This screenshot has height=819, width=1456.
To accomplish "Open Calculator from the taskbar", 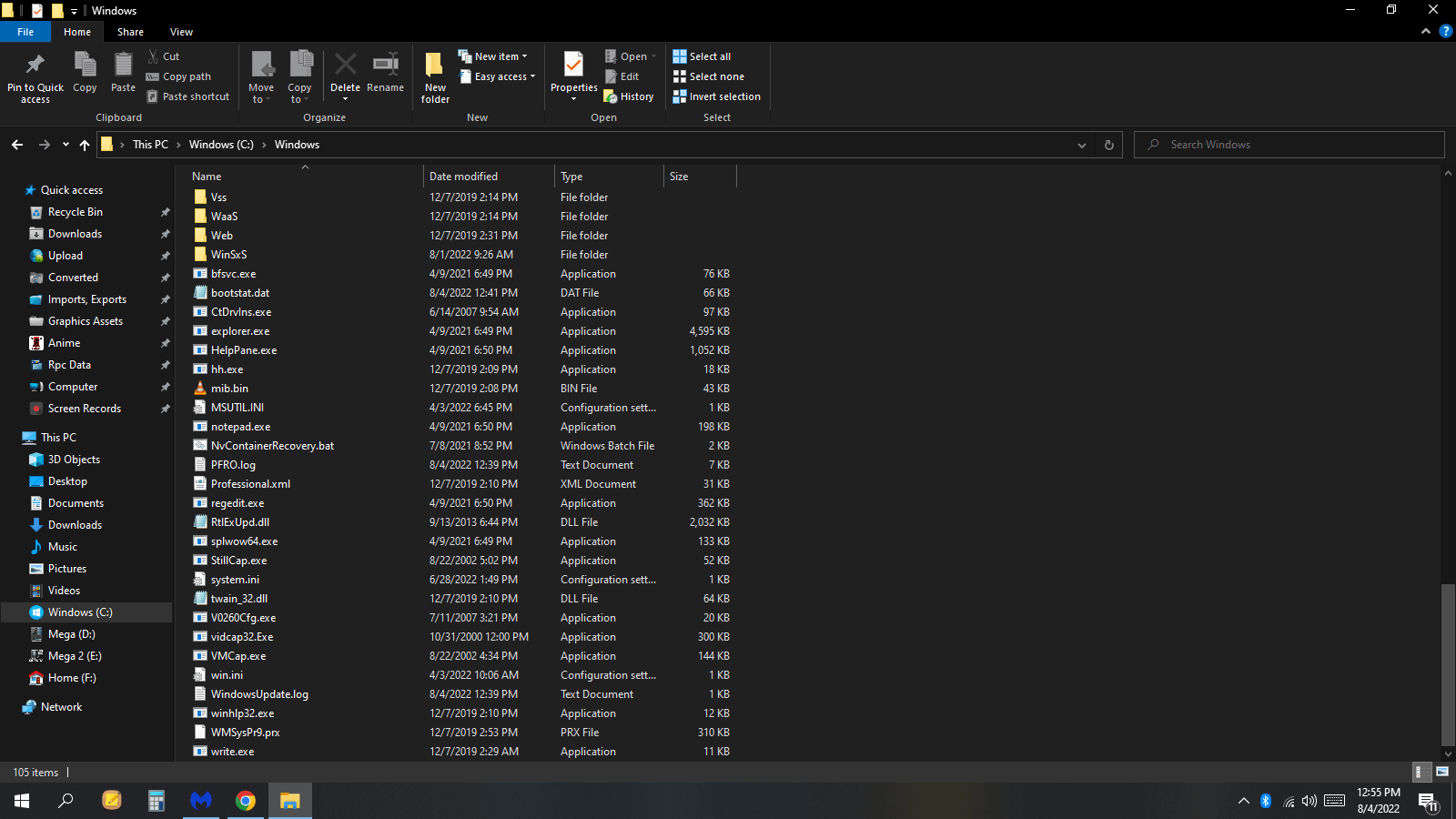I will pyautogui.click(x=157, y=801).
